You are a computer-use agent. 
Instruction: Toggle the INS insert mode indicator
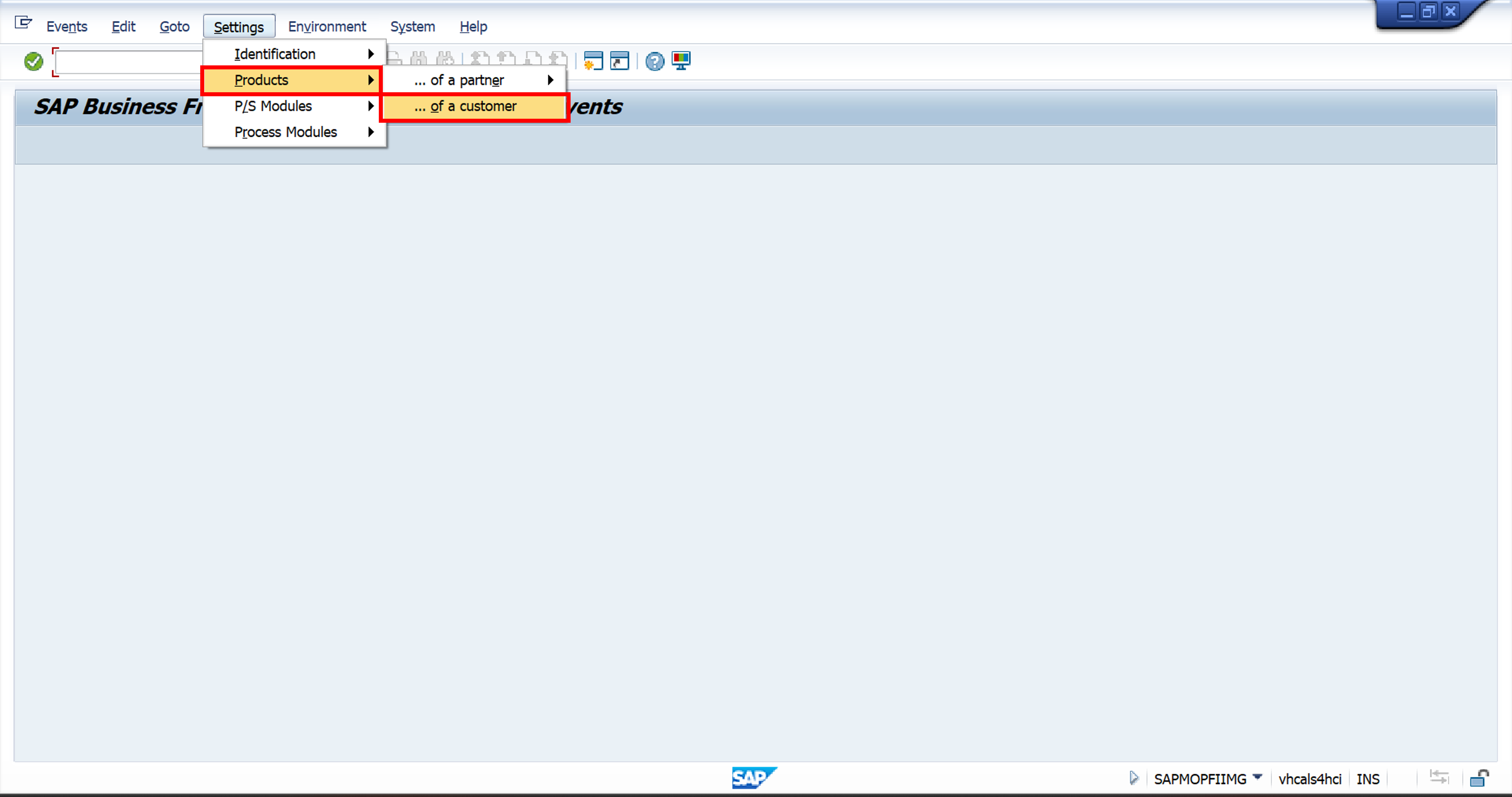click(1368, 779)
